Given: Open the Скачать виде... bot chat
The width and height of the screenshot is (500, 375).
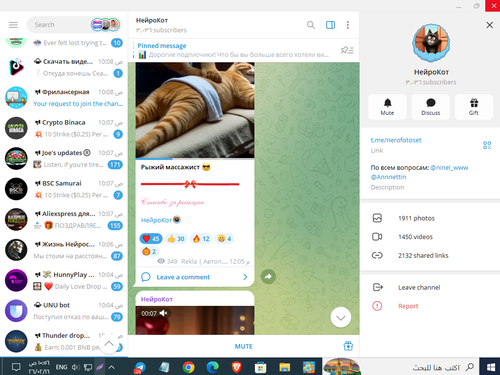Looking at the screenshot, I should point(64,67).
